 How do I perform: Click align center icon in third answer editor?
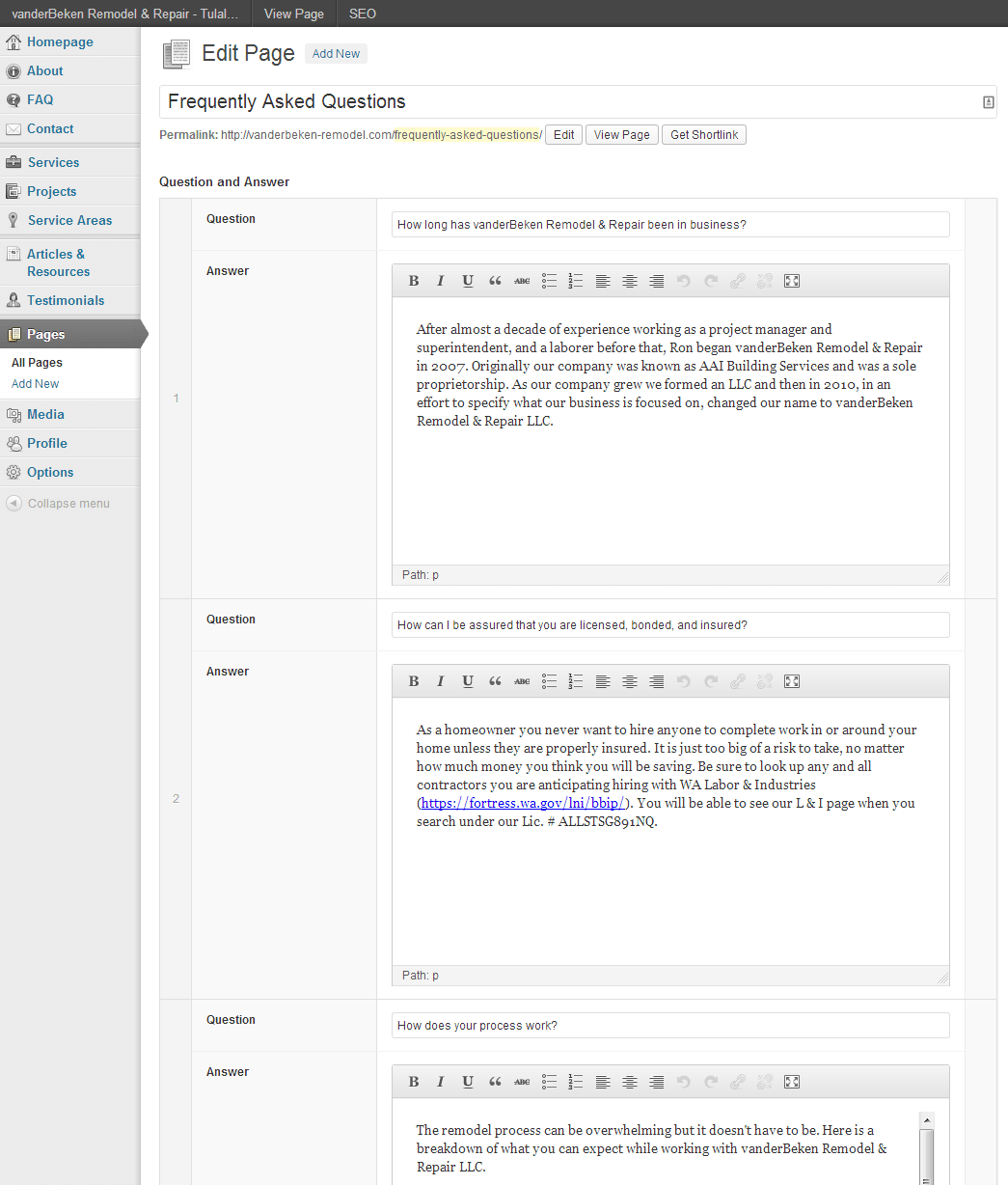tap(630, 1082)
